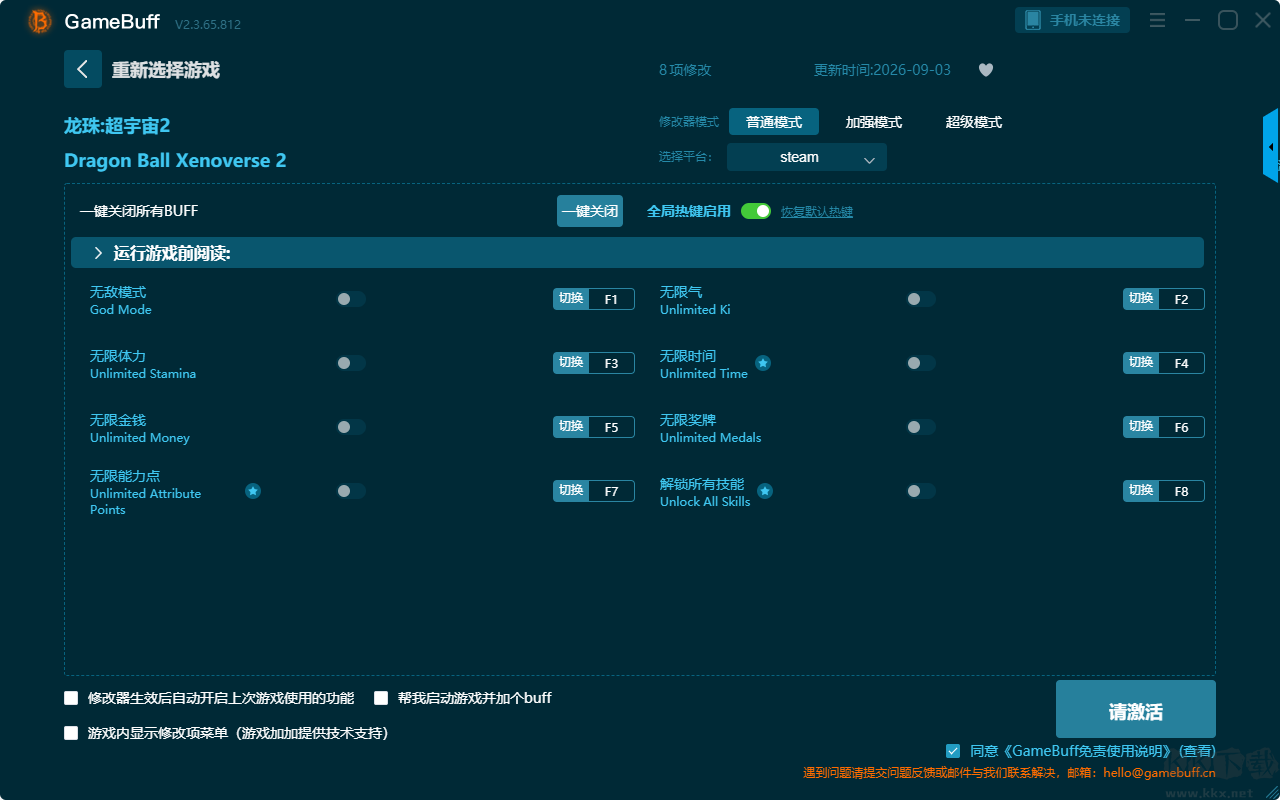This screenshot has width=1280, height=800.
Task: Close the GameBuff window
Action: coord(1263,20)
